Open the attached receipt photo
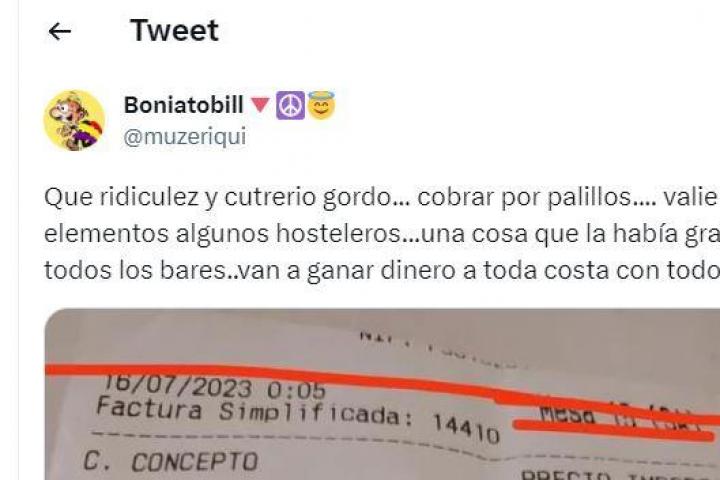This screenshot has height=480, width=720. (x=382, y=394)
